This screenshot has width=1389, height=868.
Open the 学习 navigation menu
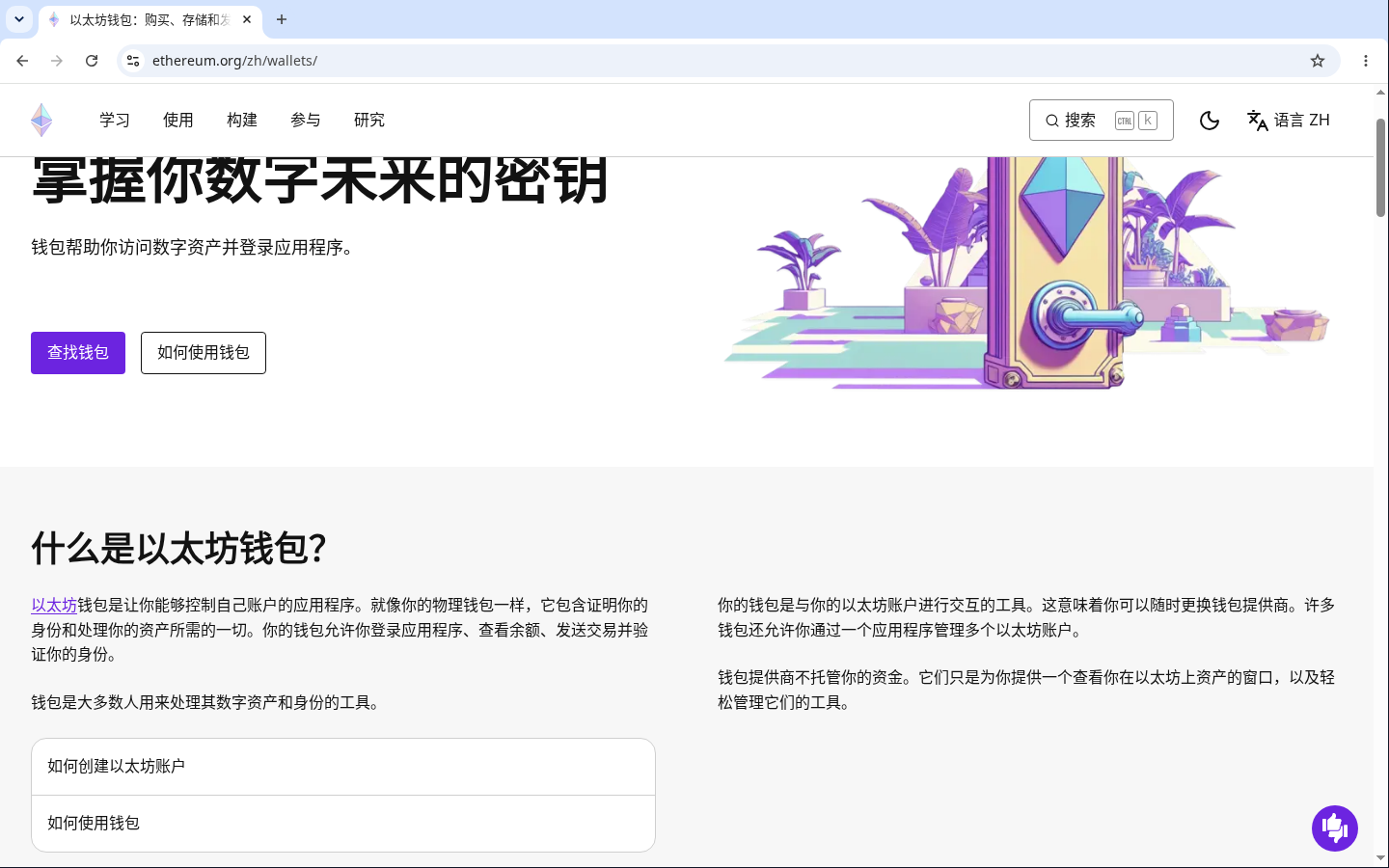point(115,121)
